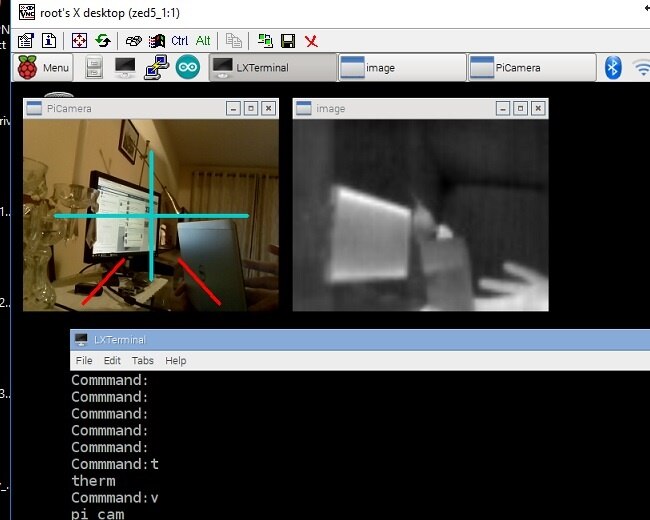Open the Edit menu in LXTerminal
The image size is (650, 520).
coord(112,360)
